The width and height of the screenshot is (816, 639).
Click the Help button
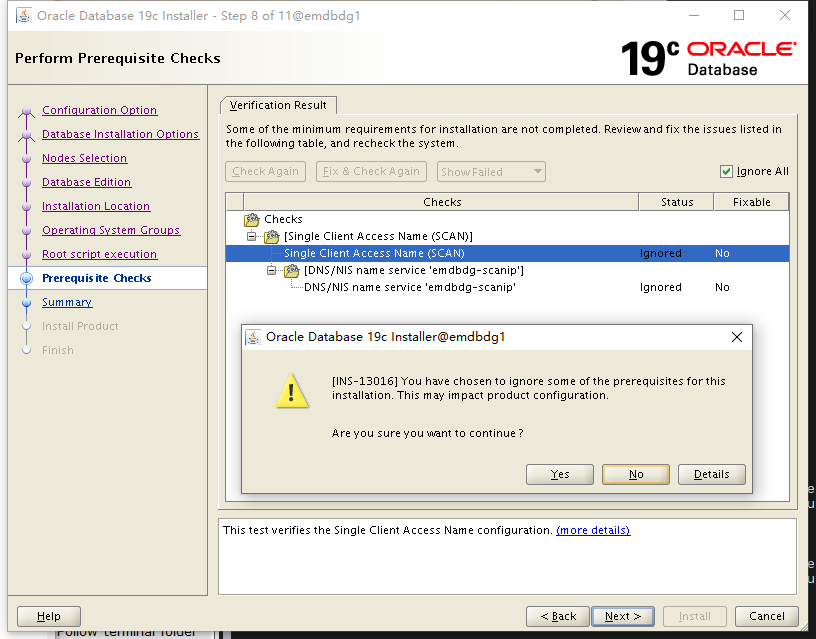click(x=49, y=616)
